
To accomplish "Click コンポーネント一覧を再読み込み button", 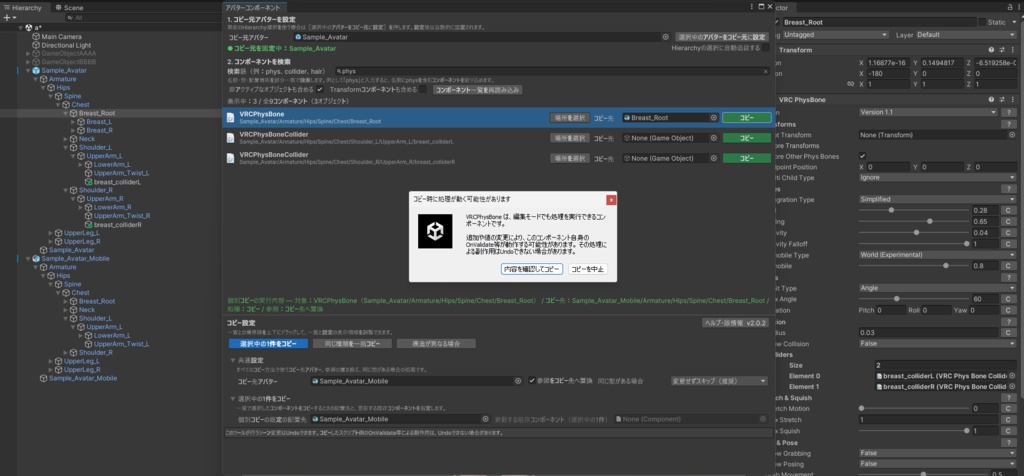I will tap(477, 89).
